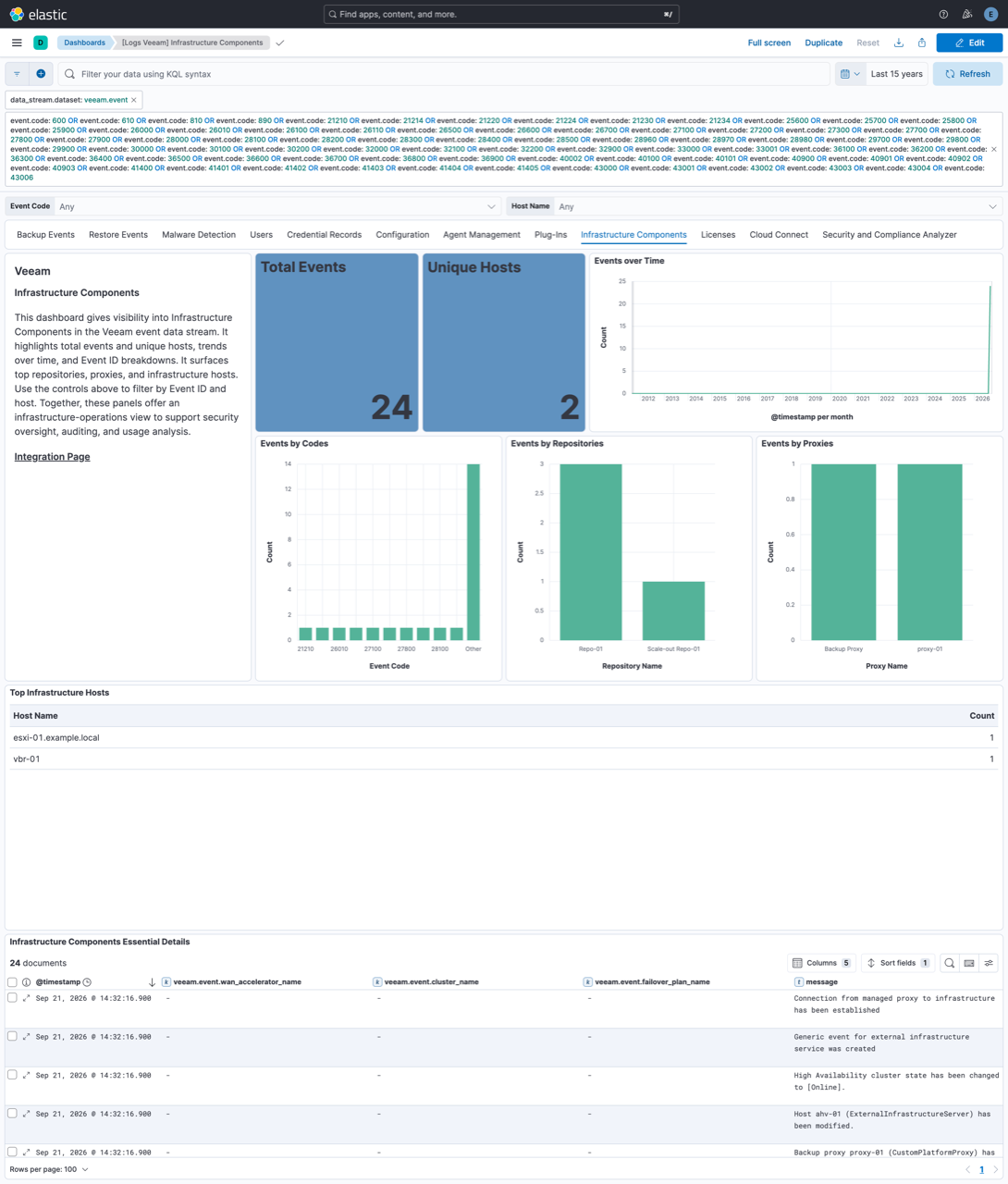Screen dimensions: 1008x1184
Task: Open the Host Name dropdown
Action: [x=777, y=206]
